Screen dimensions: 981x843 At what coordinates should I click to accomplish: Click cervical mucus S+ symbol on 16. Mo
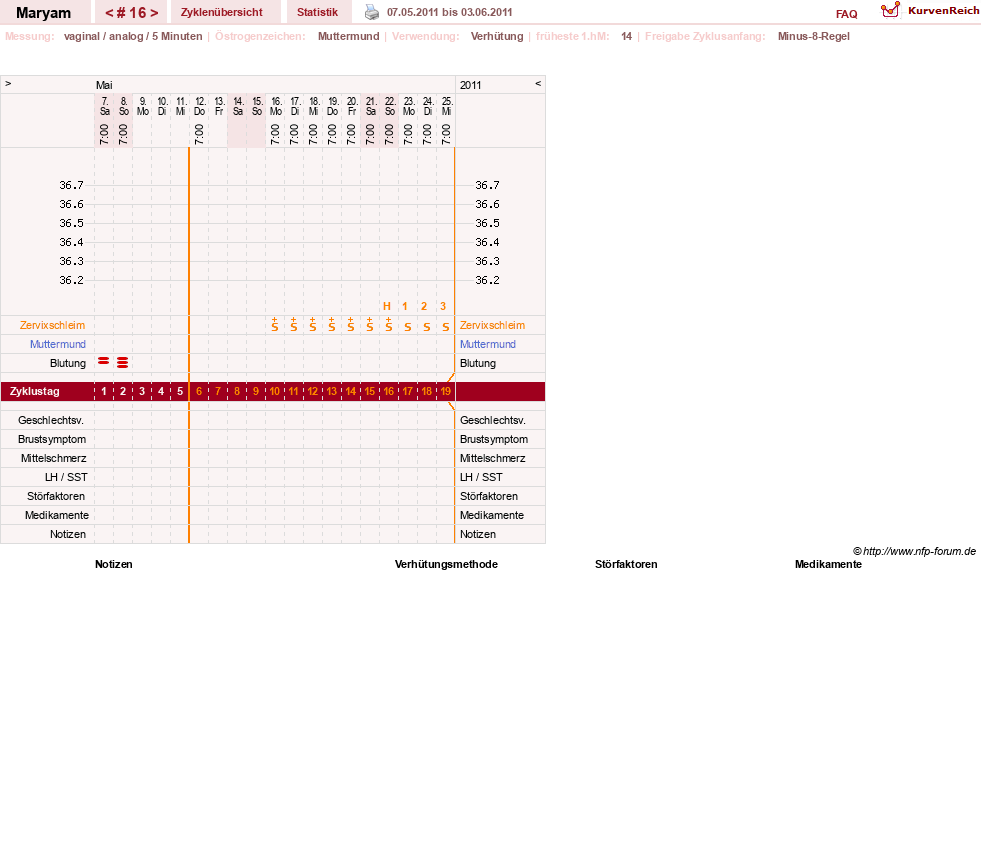[x=275, y=324]
